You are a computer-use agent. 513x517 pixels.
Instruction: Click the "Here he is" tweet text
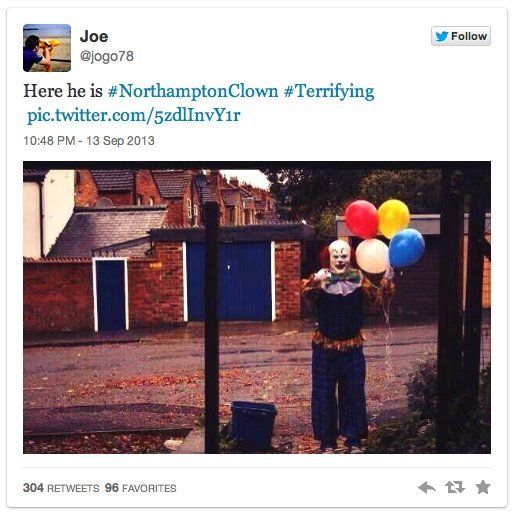63,91
